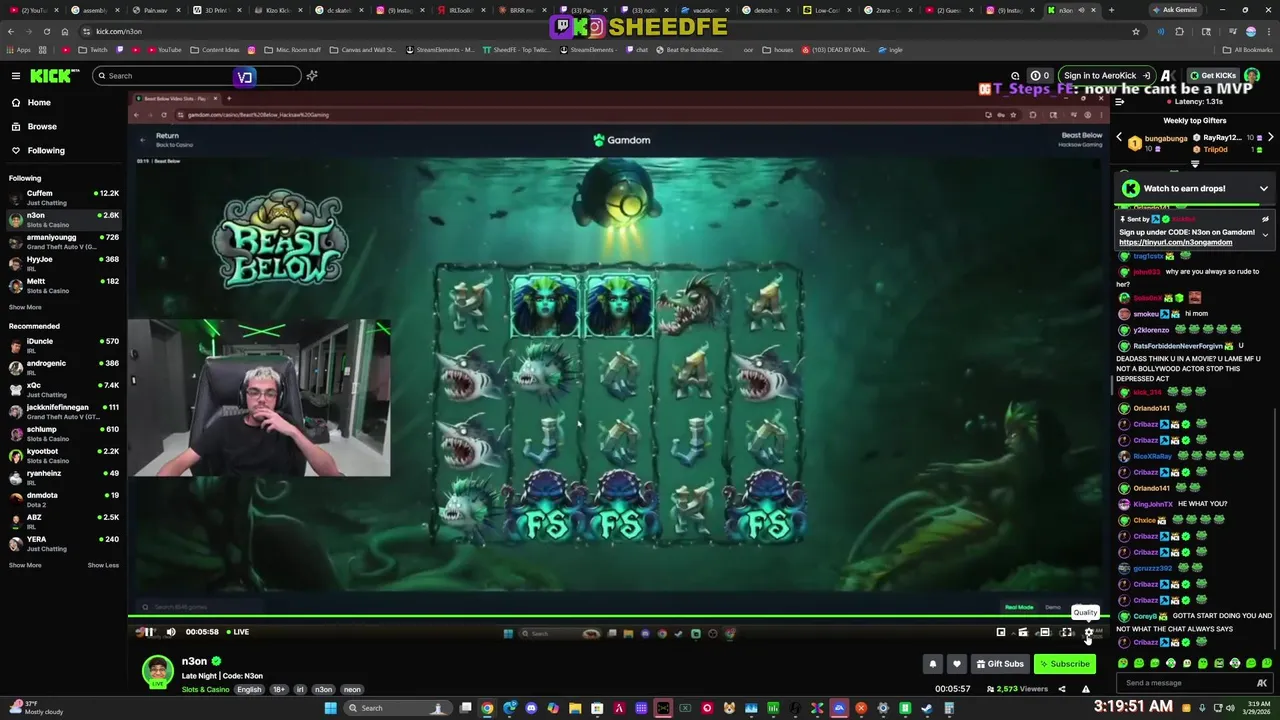Open Windows Start menu
Viewport: 1280px width, 720px height.
[x=330, y=708]
